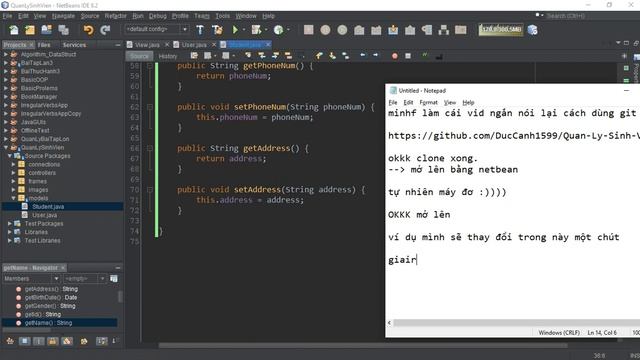Open the Navigate menu in NetBeans
The image size is (640, 360).
(63, 16)
